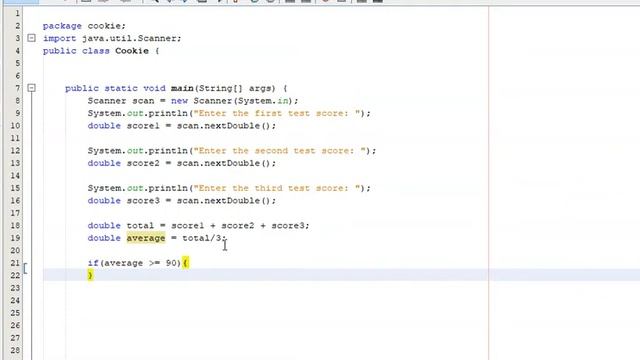Viewport: 640px width, 360px height.
Task: Click the variable 'score3' on line 16
Action: (143, 201)
